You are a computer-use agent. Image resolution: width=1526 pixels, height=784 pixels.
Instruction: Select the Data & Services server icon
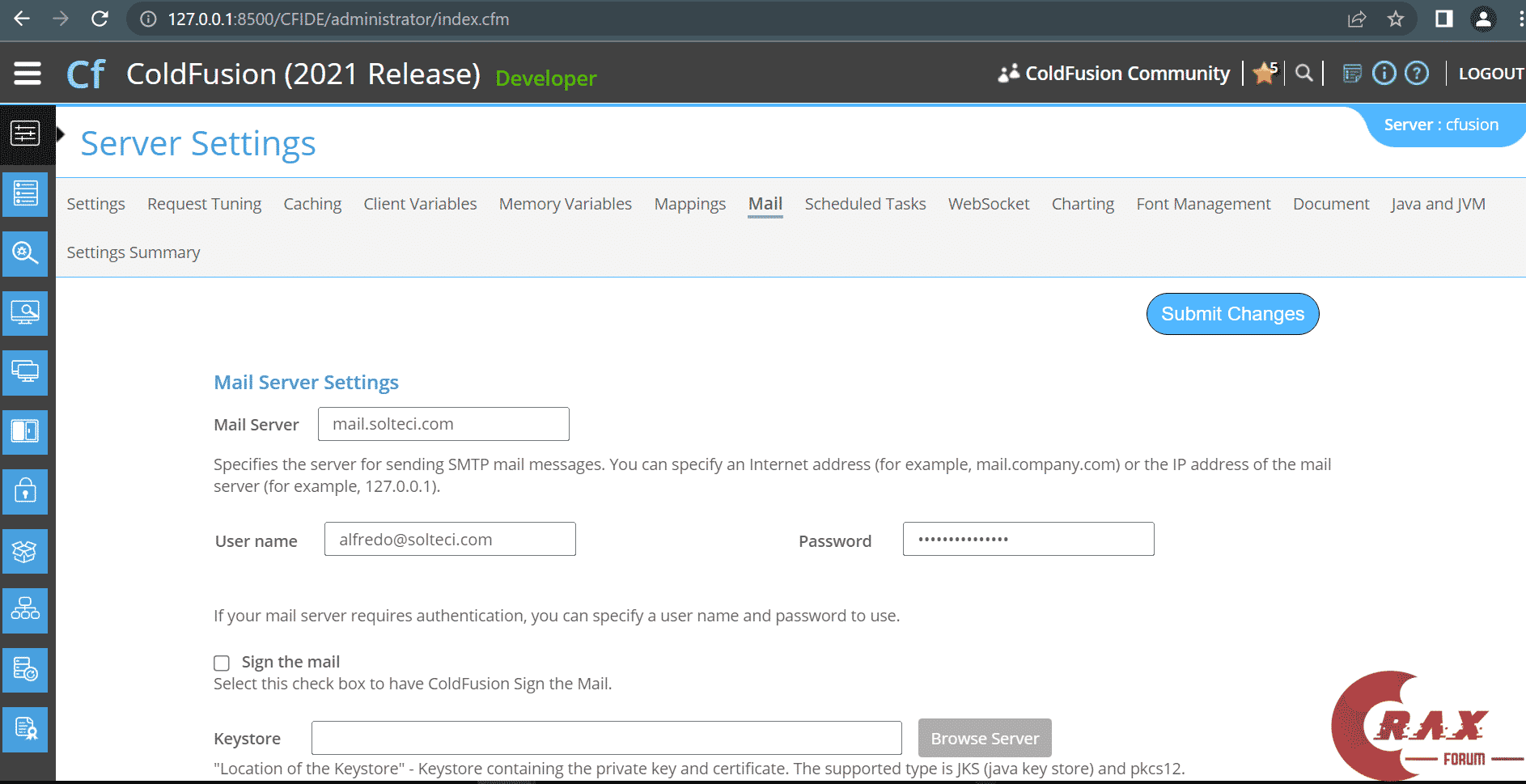(25, 194)
